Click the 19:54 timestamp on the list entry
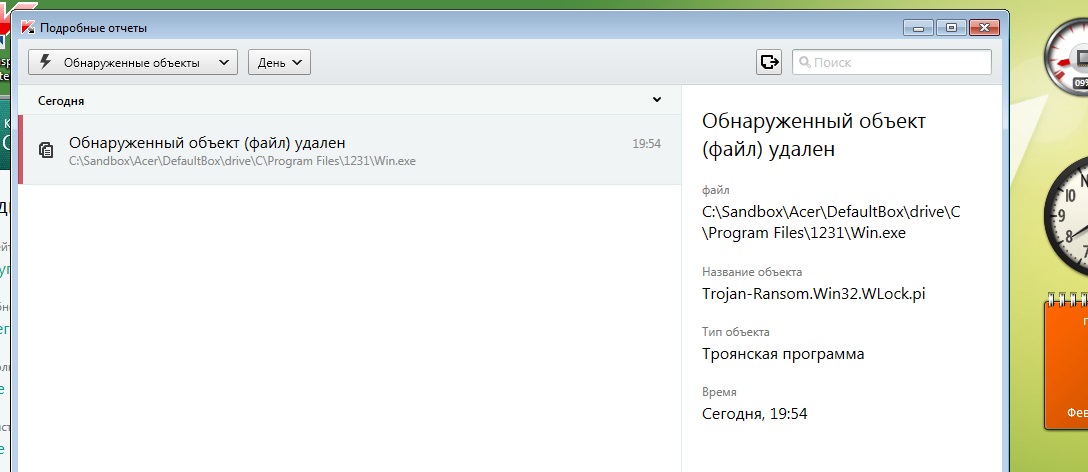This screenshot has height=472, width=1088. pos(646,143)
